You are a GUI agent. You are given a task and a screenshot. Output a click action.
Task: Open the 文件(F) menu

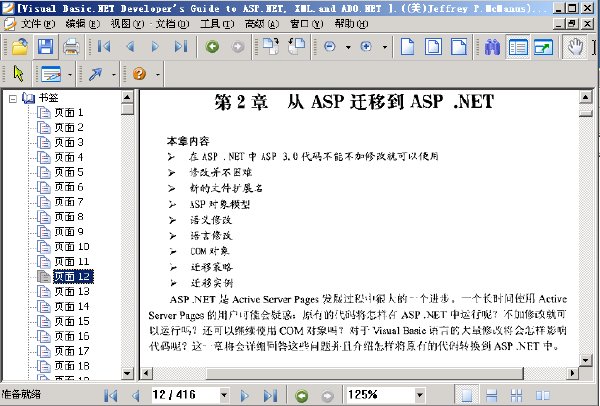pos(37,24)
